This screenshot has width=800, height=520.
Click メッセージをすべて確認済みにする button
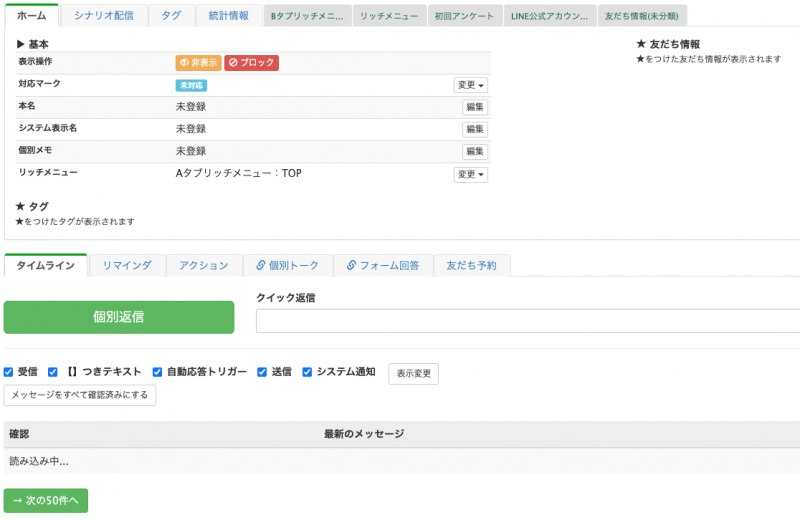pyautogui.click(x=80, y=395)
